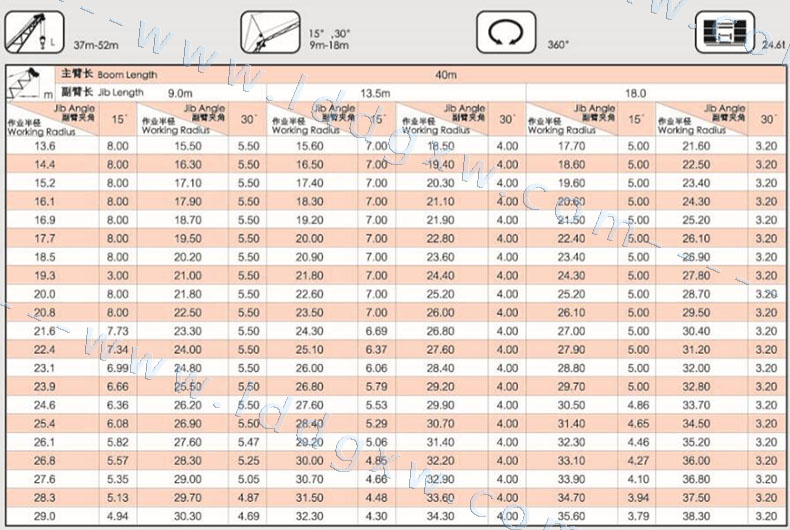Click the '34.30' working radius cell
Image resolution: width=790 pixels, height=530 pixels.
click(x=441, y=516)
